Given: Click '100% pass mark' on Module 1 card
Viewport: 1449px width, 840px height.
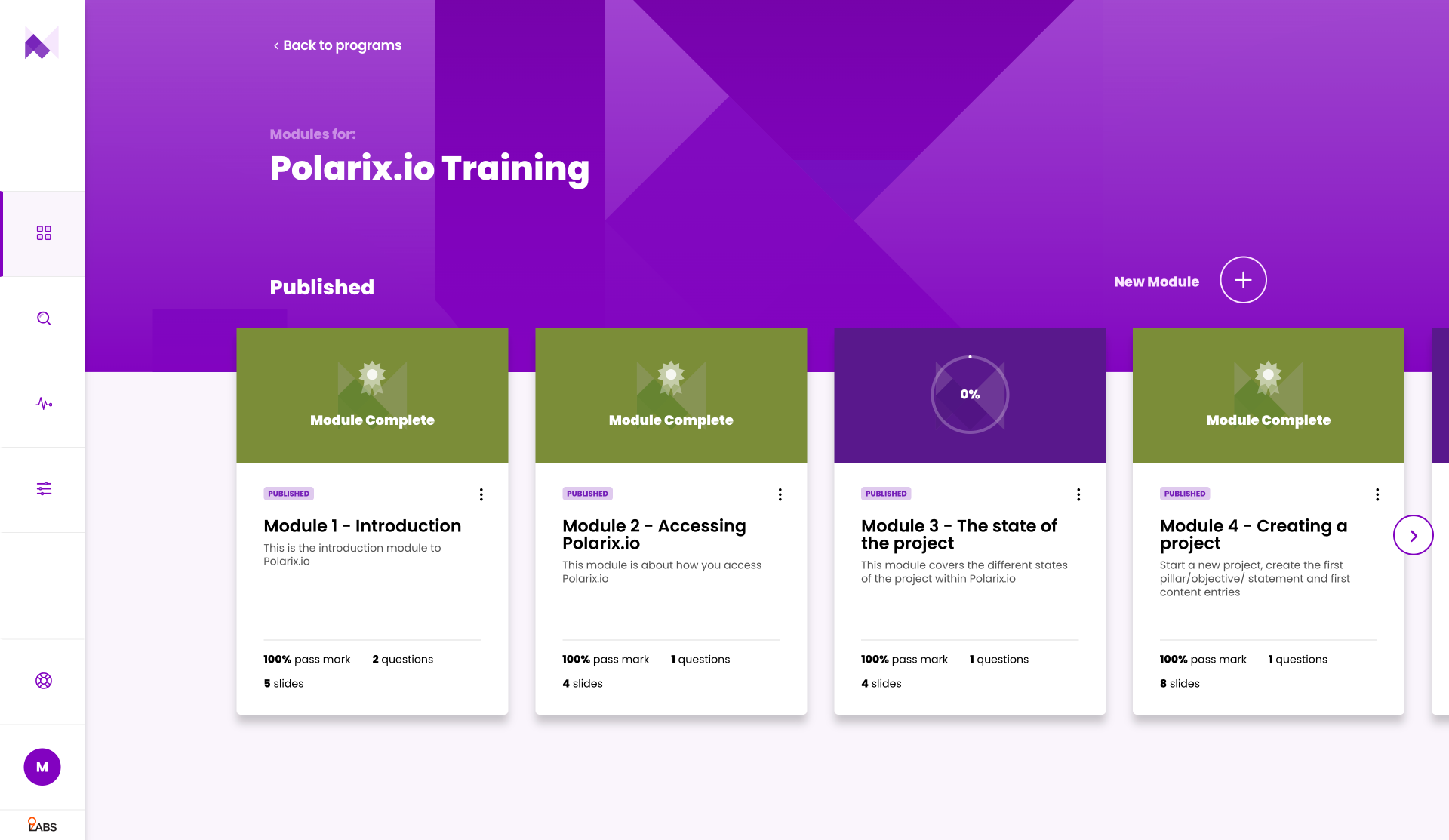Looking at the screenshot, I should (307, 660).
